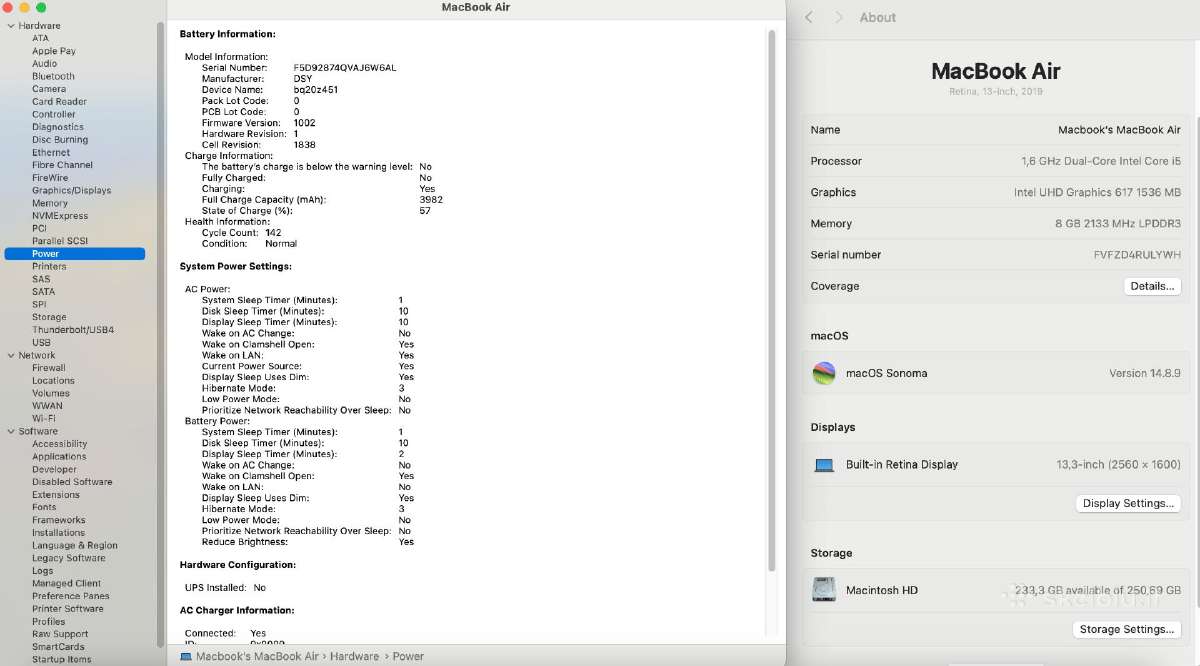Go back in System Settings About
1200x666 pixels.
(809, 17)
